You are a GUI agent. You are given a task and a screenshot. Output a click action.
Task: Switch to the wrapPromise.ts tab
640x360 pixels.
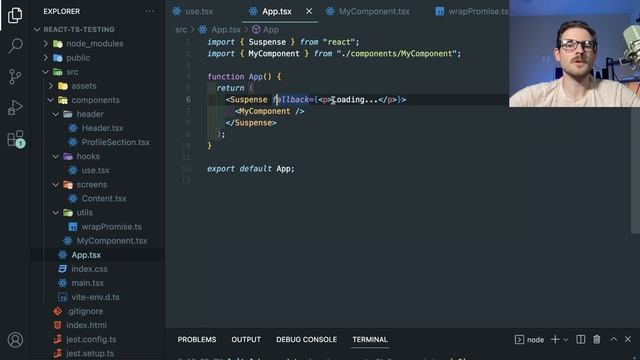[472, 11]
